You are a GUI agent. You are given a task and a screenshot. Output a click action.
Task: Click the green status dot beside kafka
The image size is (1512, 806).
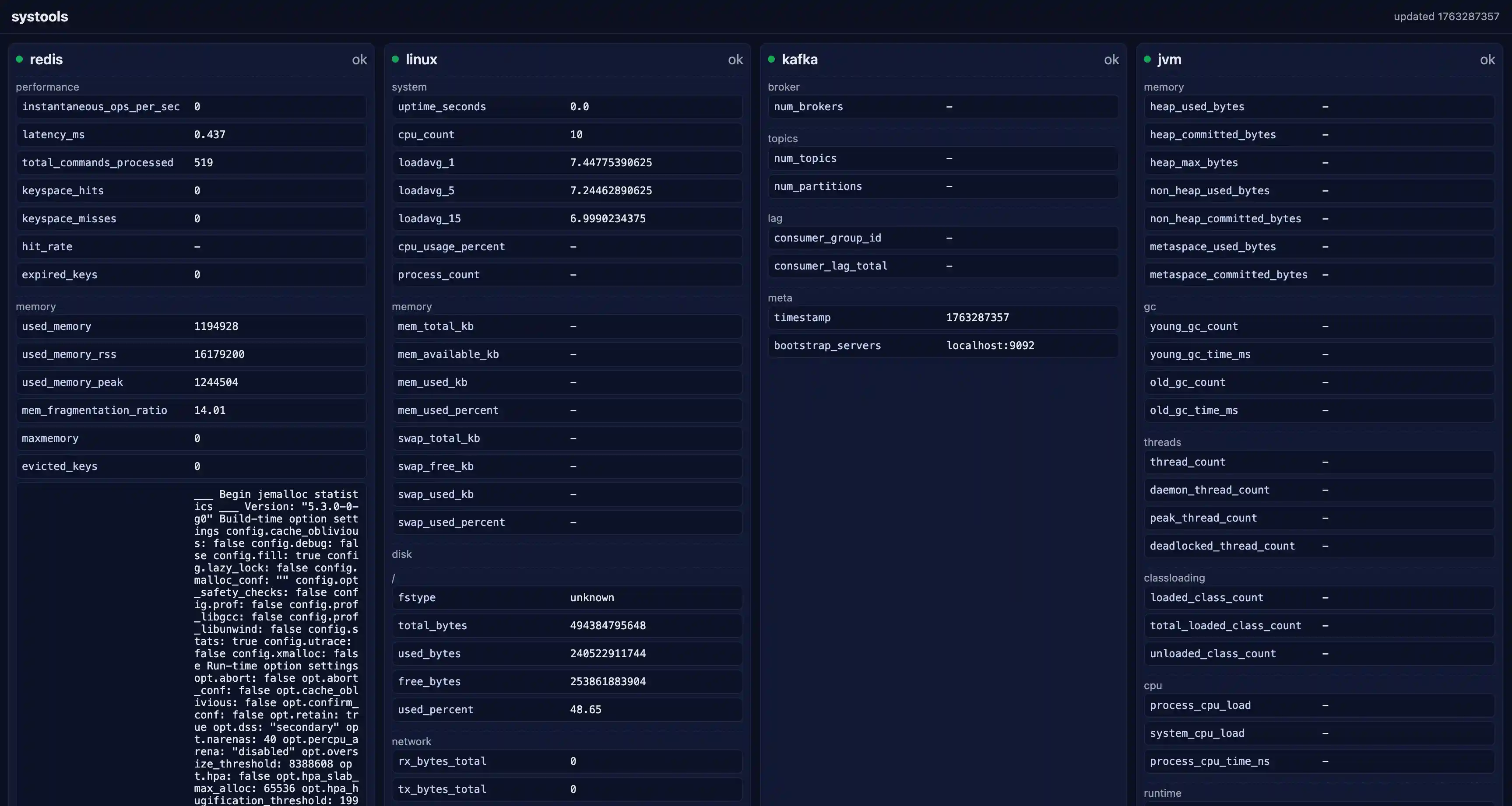(771, 59)
